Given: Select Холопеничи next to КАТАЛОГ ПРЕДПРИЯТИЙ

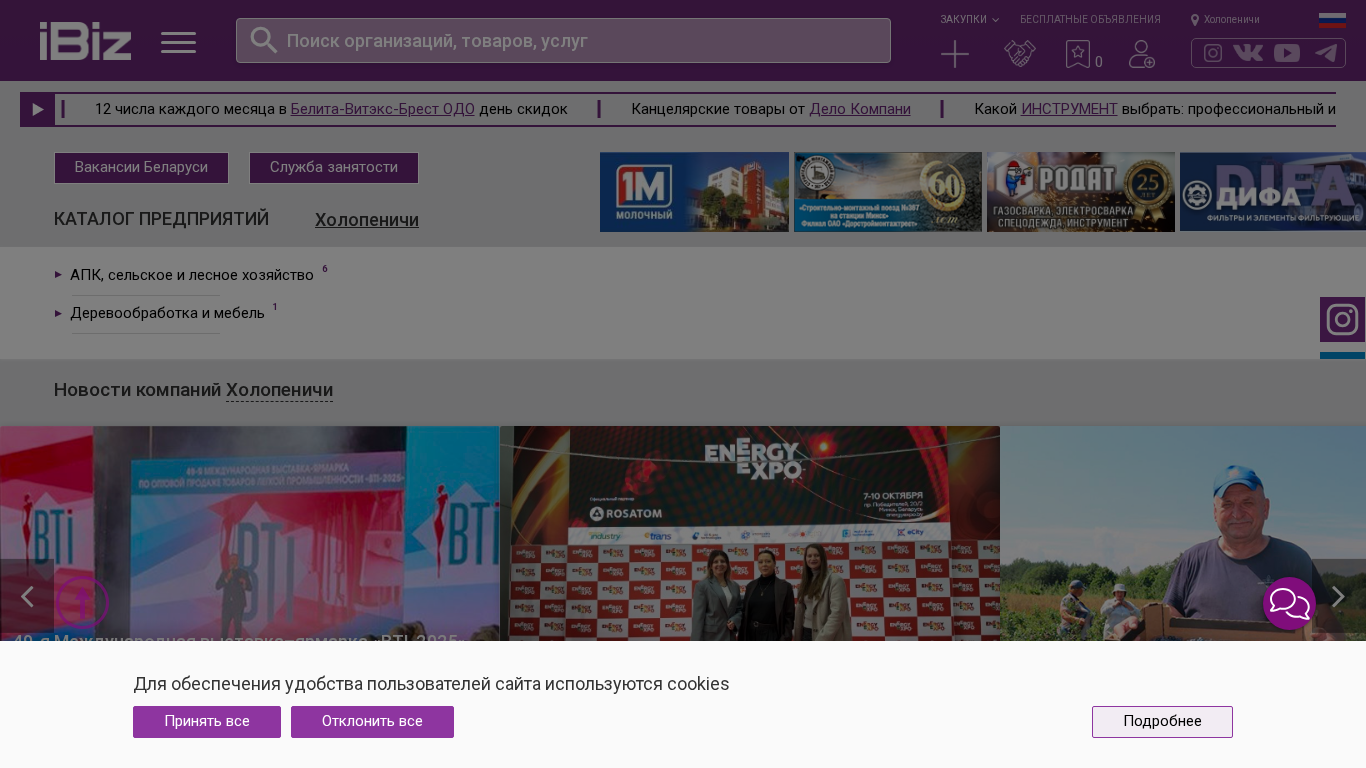Looking at the screenshot, I should click(x=367, y=220).
